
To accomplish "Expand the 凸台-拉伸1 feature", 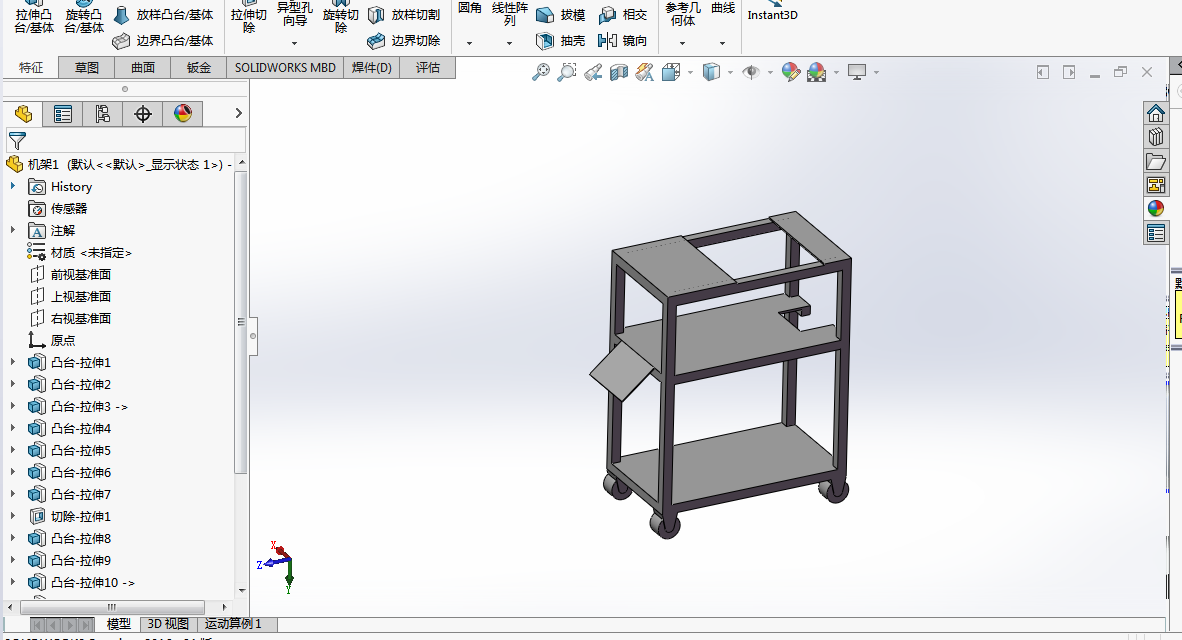I will point(13,362).
